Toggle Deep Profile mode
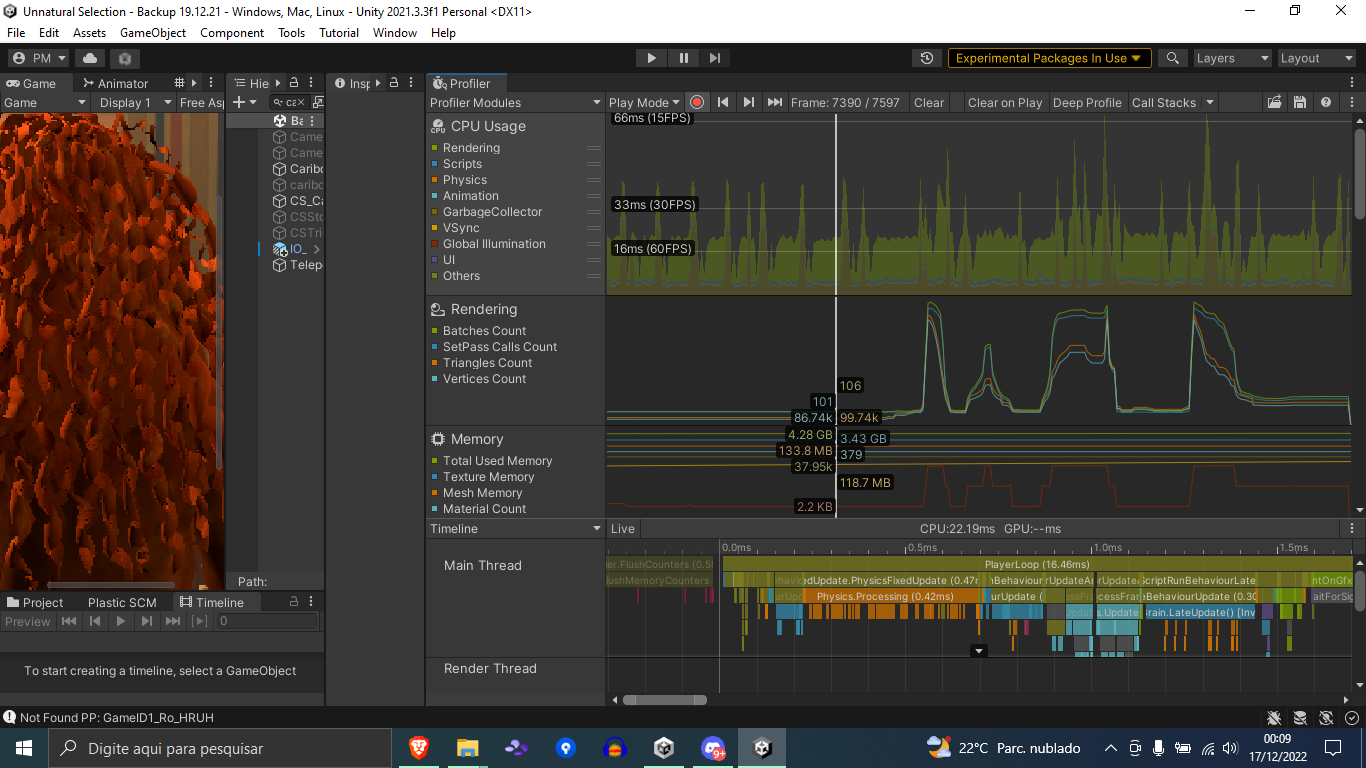Image resolution: width=1366 pixels, height=768 pixels. click(1086, 102)
